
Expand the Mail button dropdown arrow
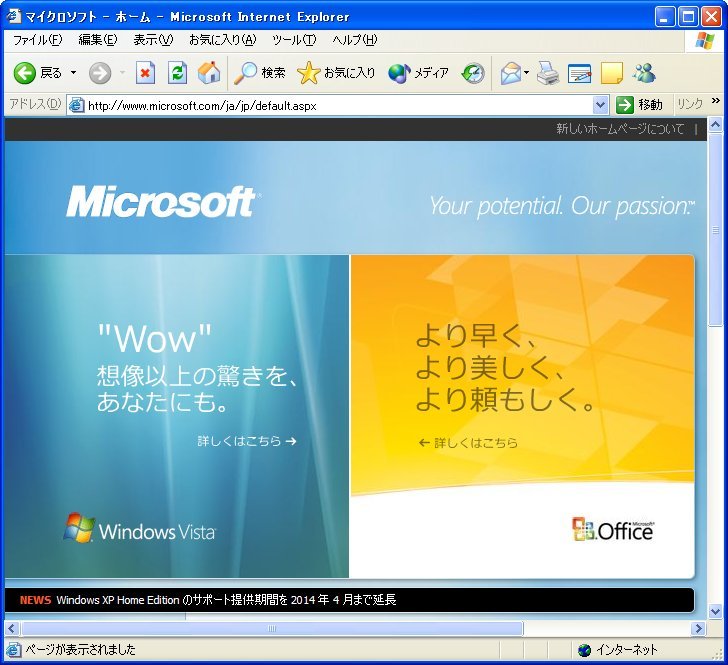coord(526,73)
